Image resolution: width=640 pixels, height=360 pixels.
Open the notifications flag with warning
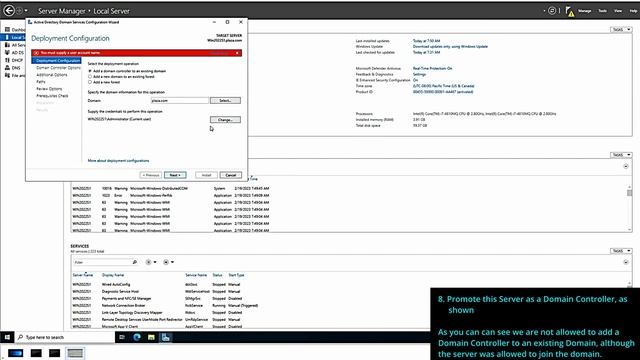pyautogui.click(x=570, y=11)
